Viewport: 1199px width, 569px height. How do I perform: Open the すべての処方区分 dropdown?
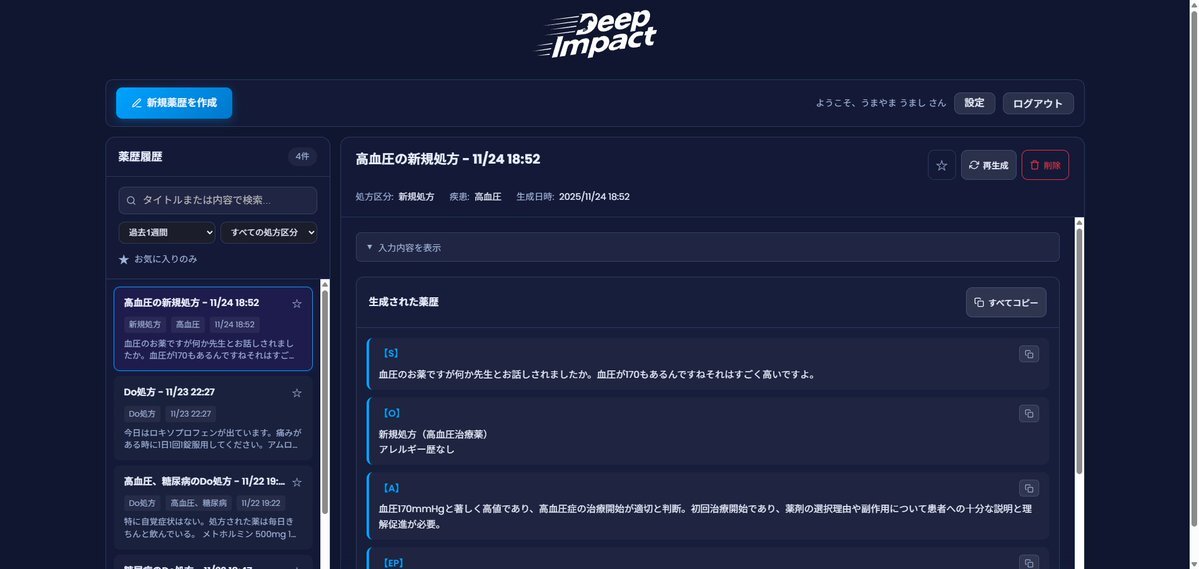(268, 232)
